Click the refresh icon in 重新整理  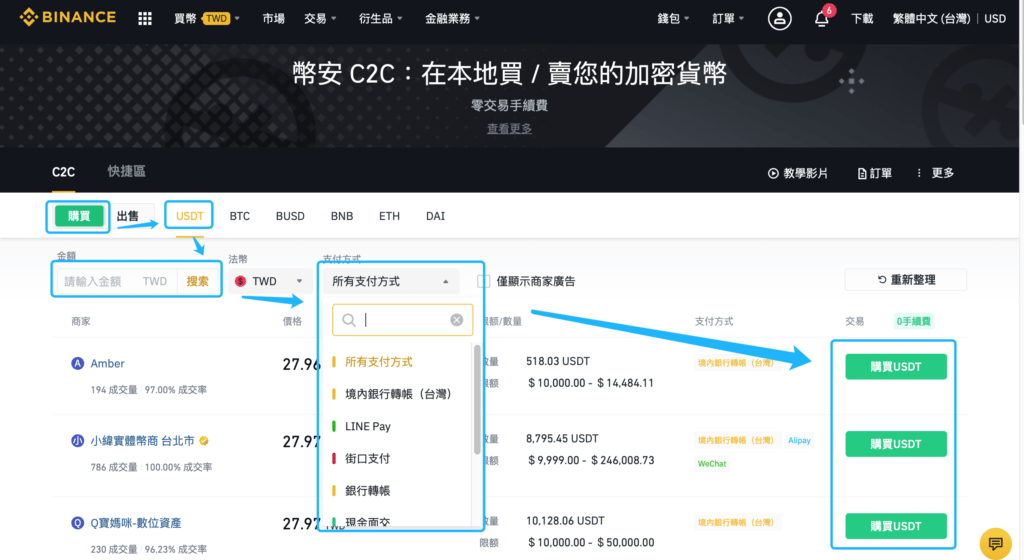coord(882,279)
